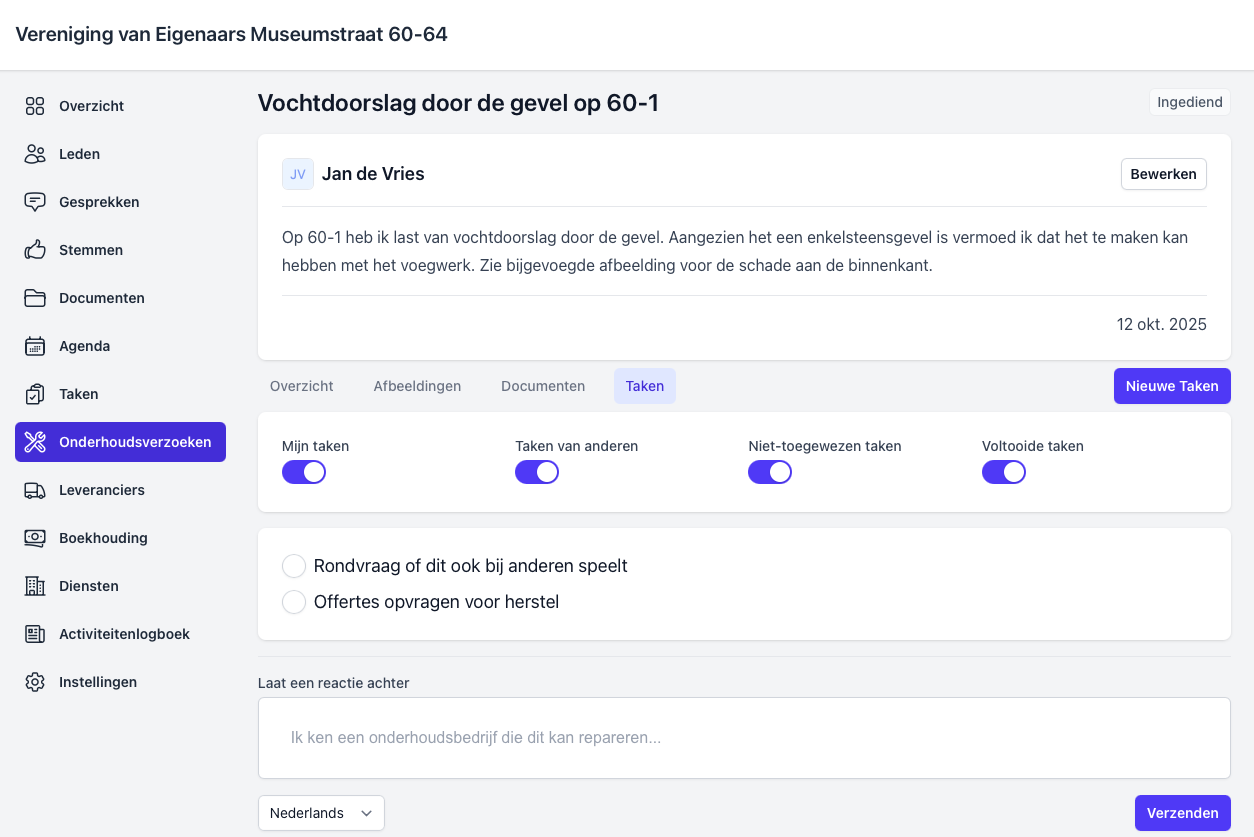
Task: Open the Documenten tab of the request
Action: tap(543, 386)
